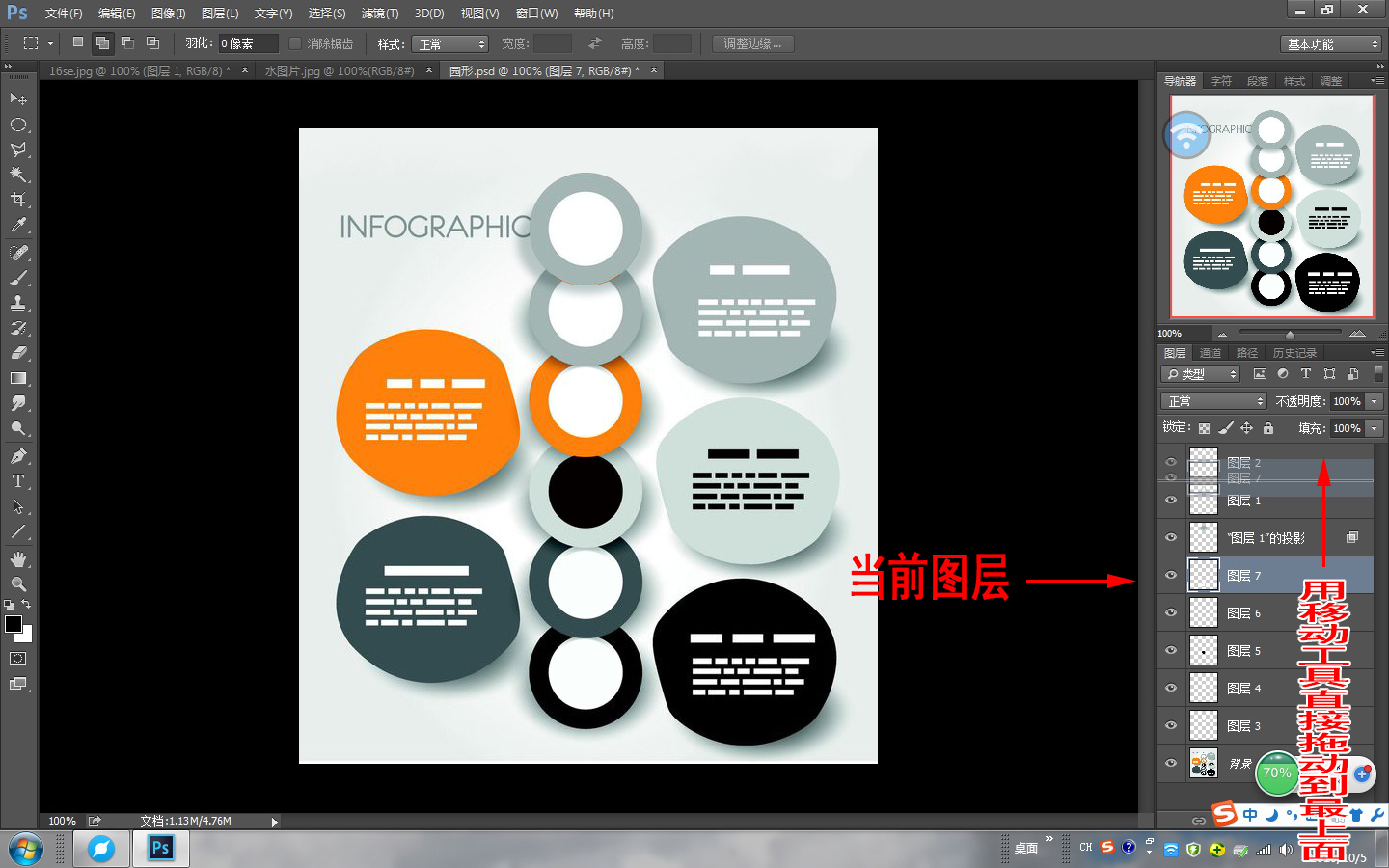Image resolution: width=1389 pixels, height=868 pixels.
Task: Open the layers panel flyout menu
Action: (1377, 353)
